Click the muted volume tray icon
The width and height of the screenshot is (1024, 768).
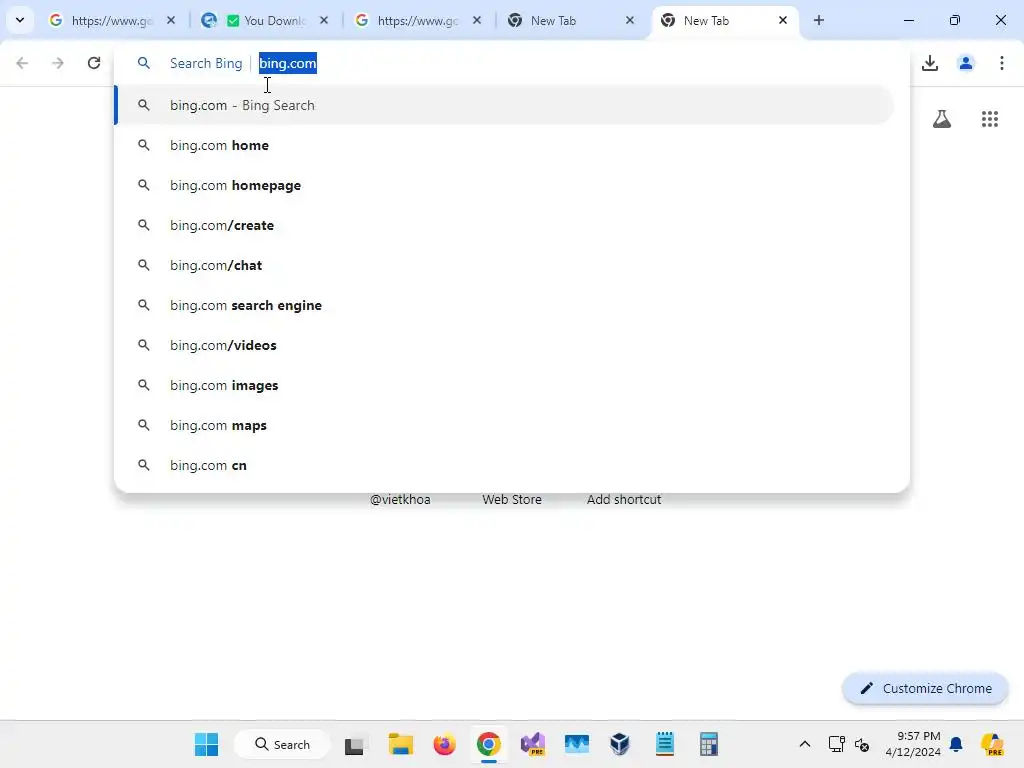862,744
